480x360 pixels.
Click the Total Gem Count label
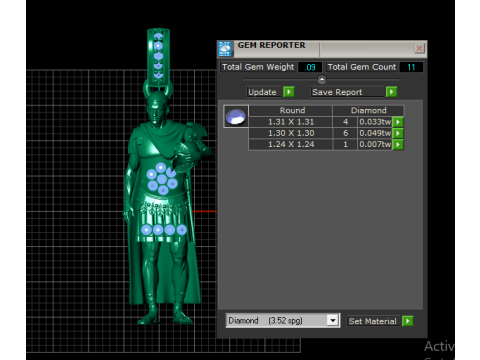pyautogui.click(x=362, y=67)
